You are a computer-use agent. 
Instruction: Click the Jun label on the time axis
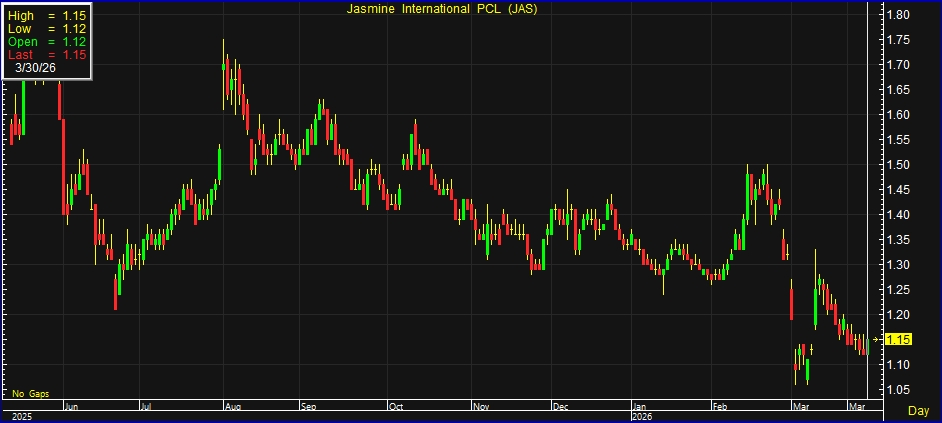(x=71, y=408)
